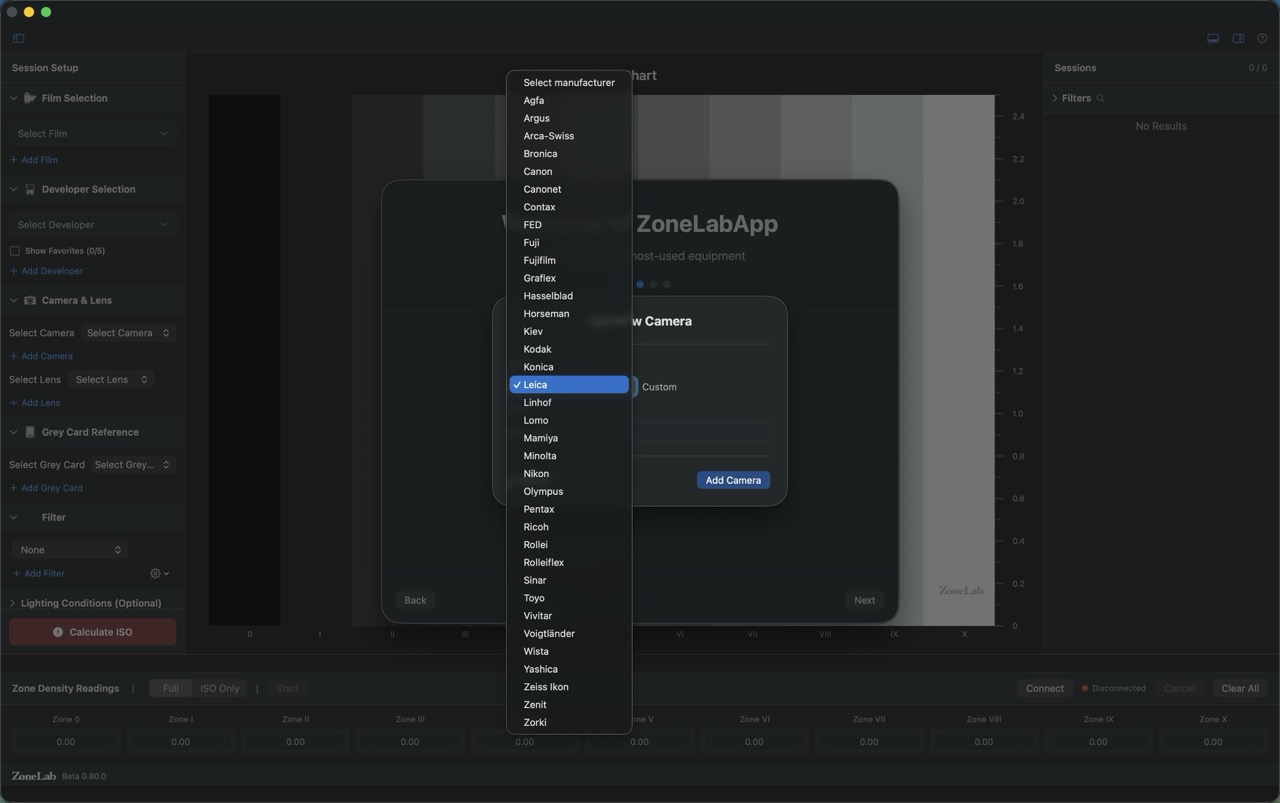Collapse the Film Selection section

pos(14,98)
